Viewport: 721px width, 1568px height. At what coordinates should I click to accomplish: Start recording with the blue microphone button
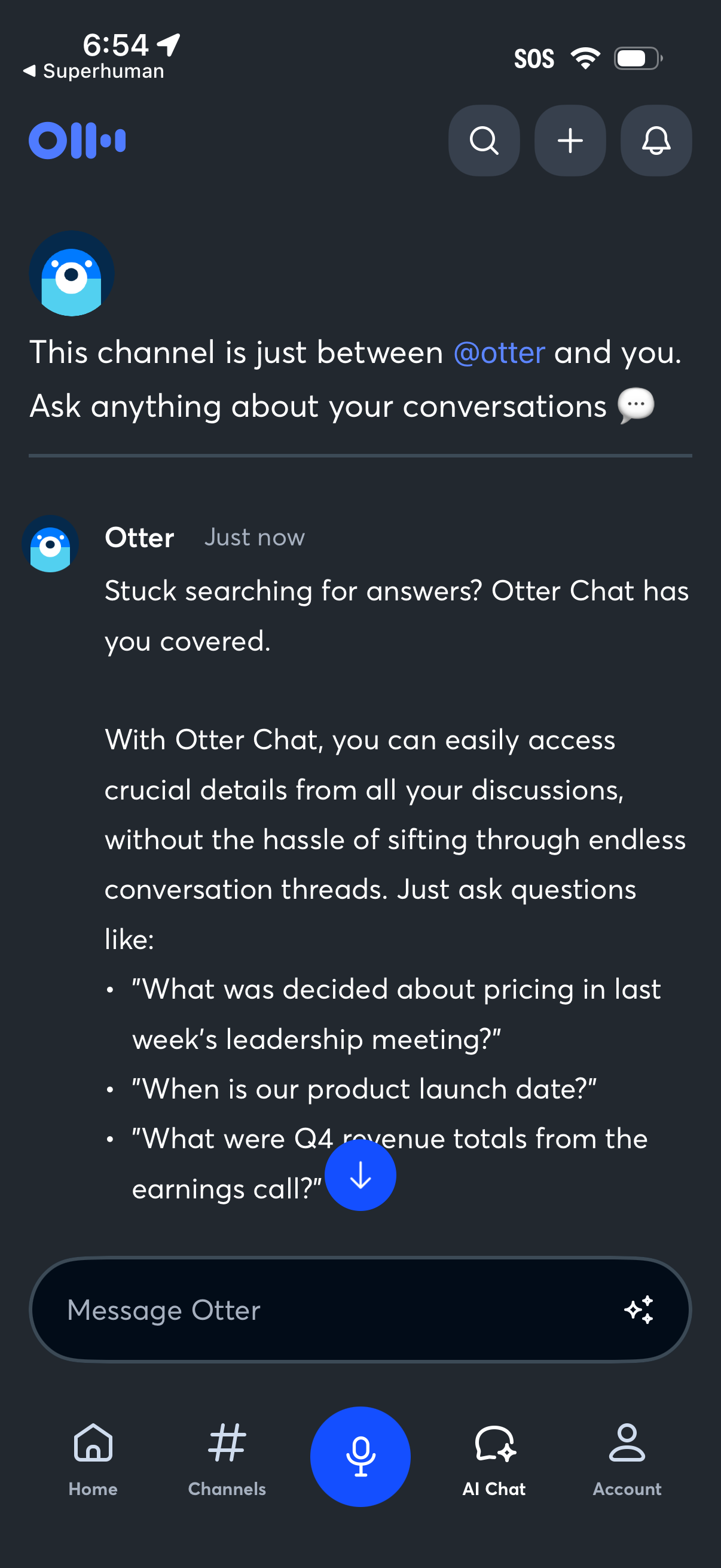coord(360,1457)
